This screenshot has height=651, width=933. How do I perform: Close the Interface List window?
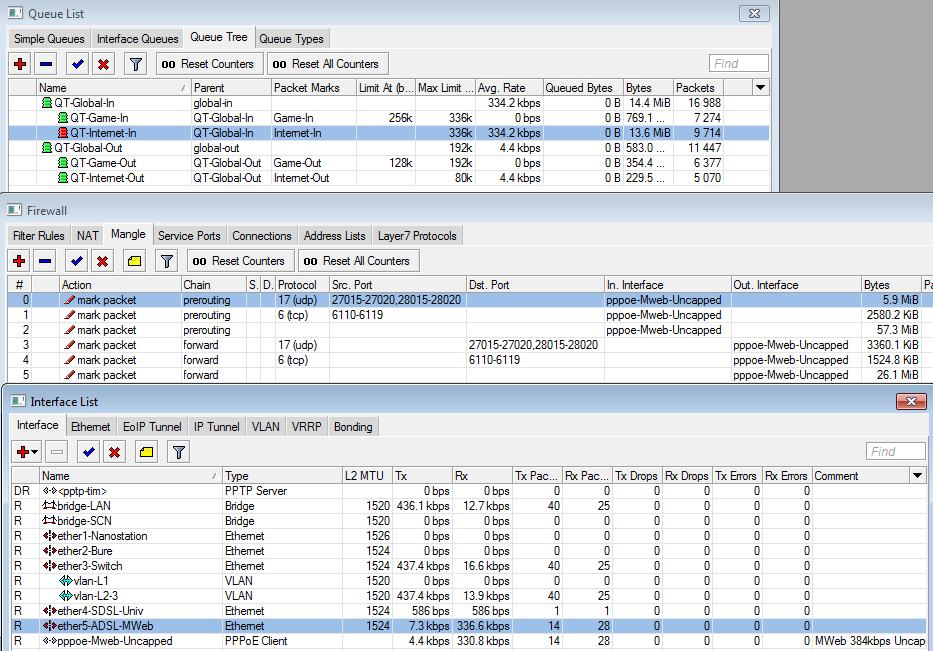coord(910,401)
